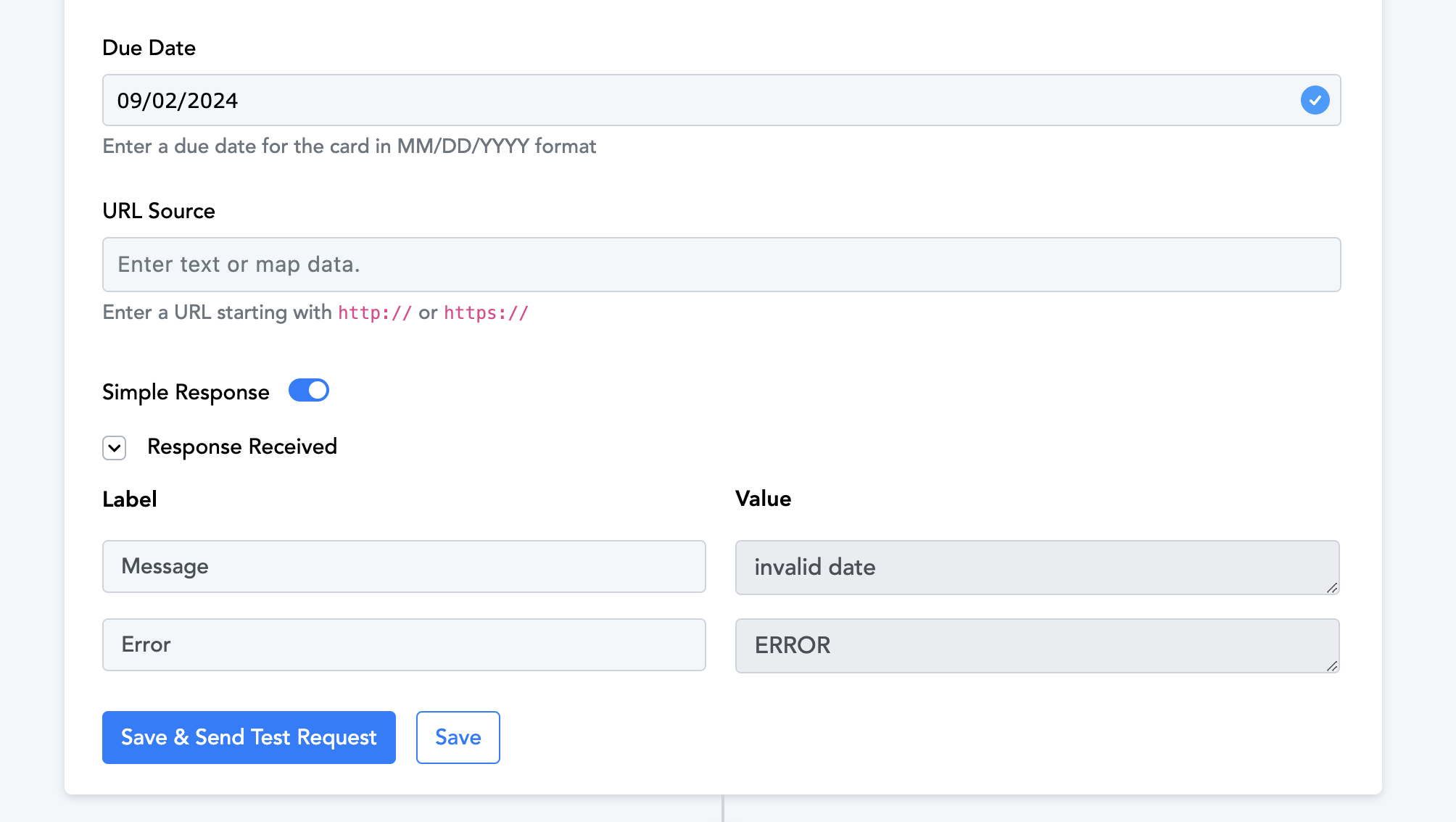Click the URL Source heading label

click(x=159, y=211)
